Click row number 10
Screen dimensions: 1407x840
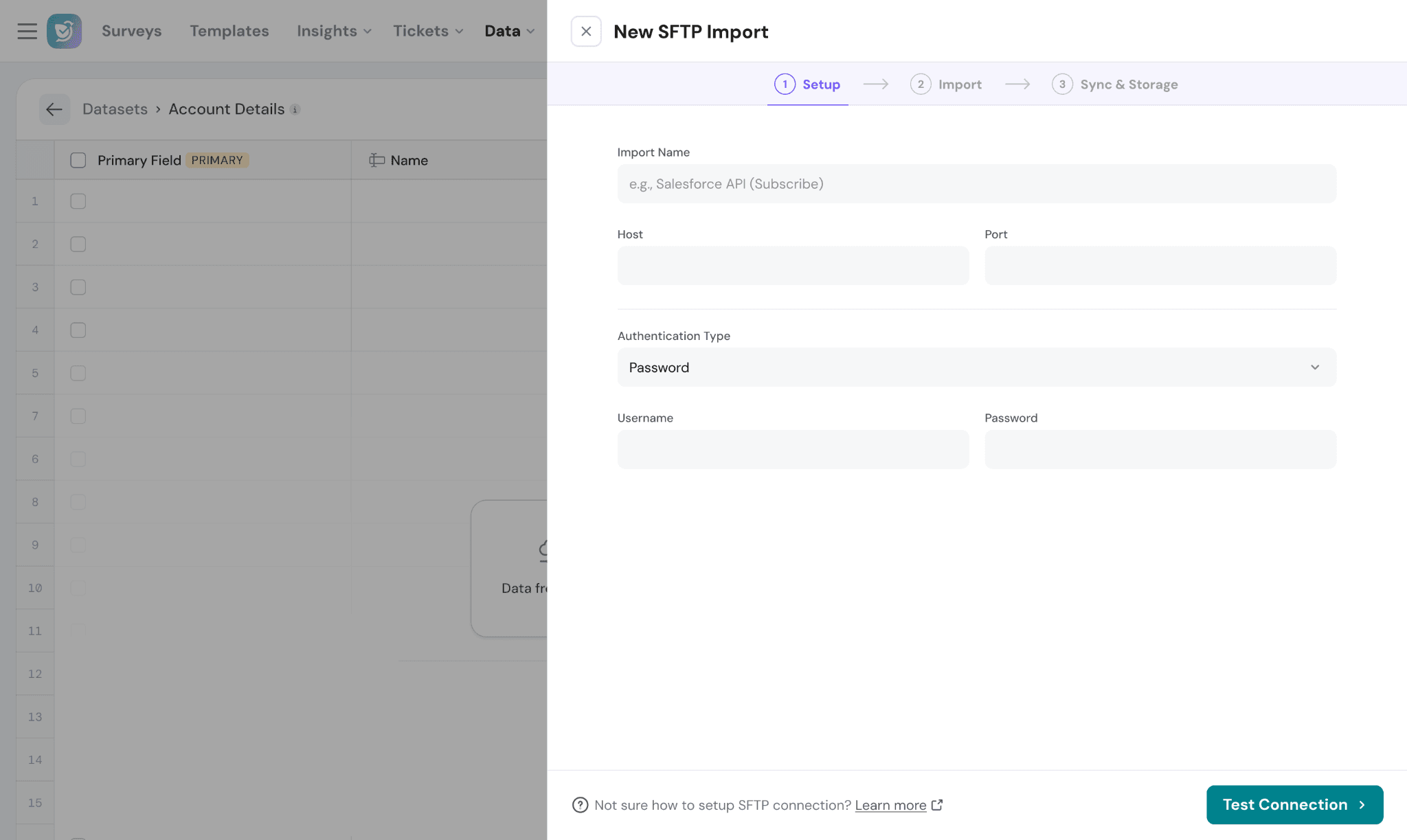35,588
